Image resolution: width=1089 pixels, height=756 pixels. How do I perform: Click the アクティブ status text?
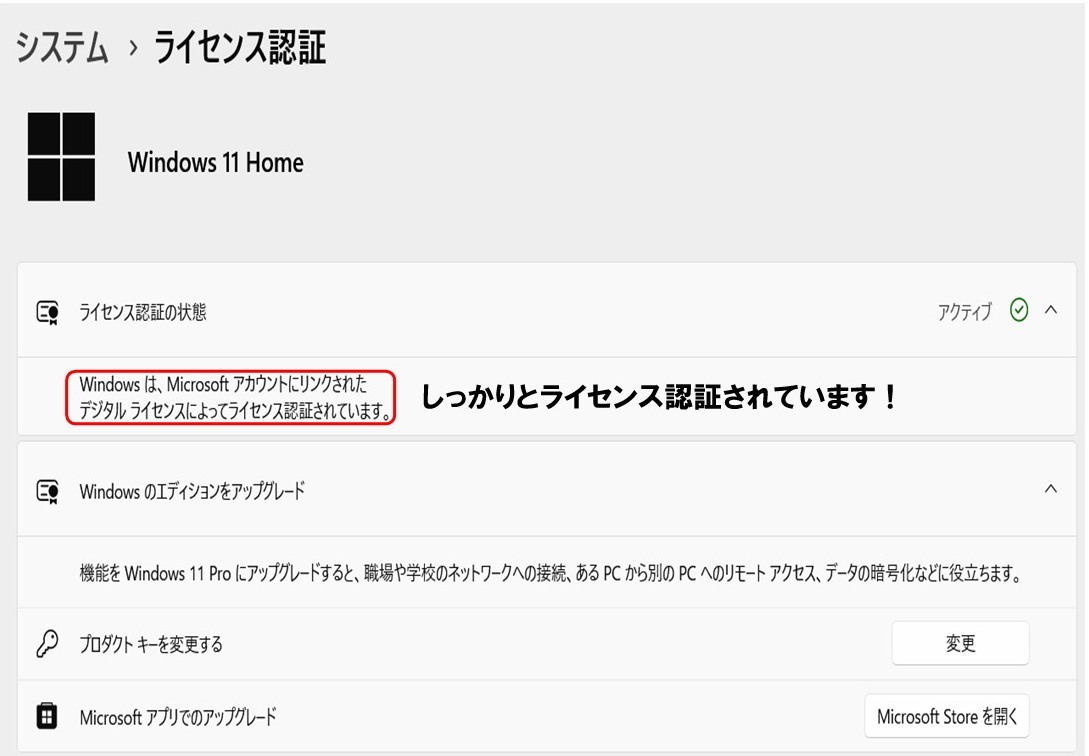[x=965, y=312]
